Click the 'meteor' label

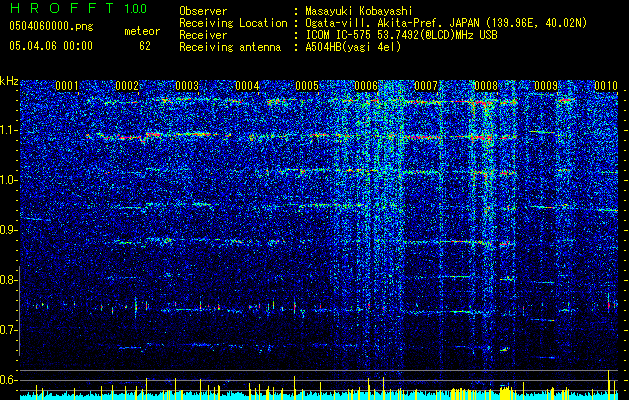tap(142, 31)
